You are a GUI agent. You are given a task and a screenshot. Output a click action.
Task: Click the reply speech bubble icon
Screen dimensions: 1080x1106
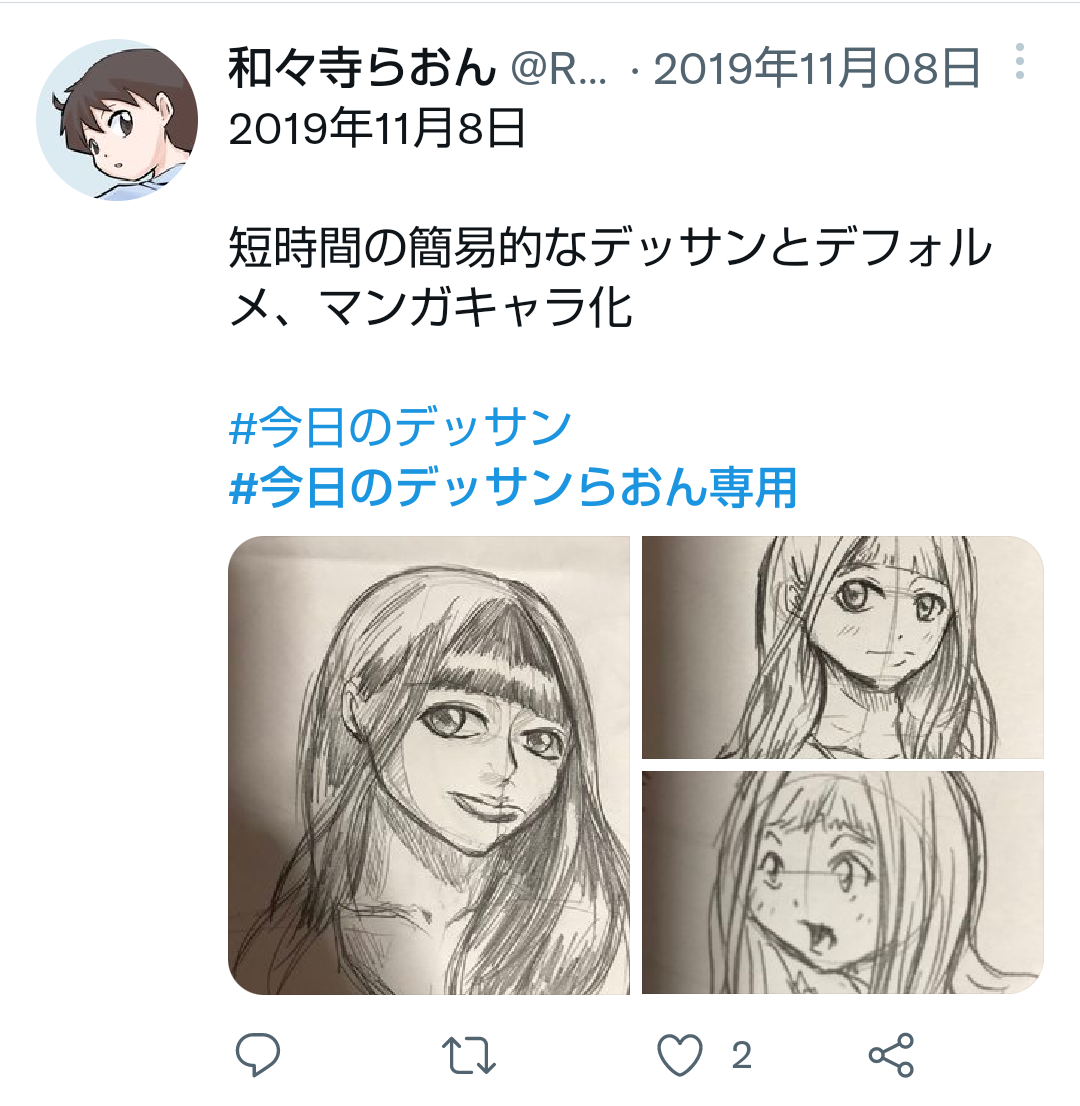coord(257,1055)
